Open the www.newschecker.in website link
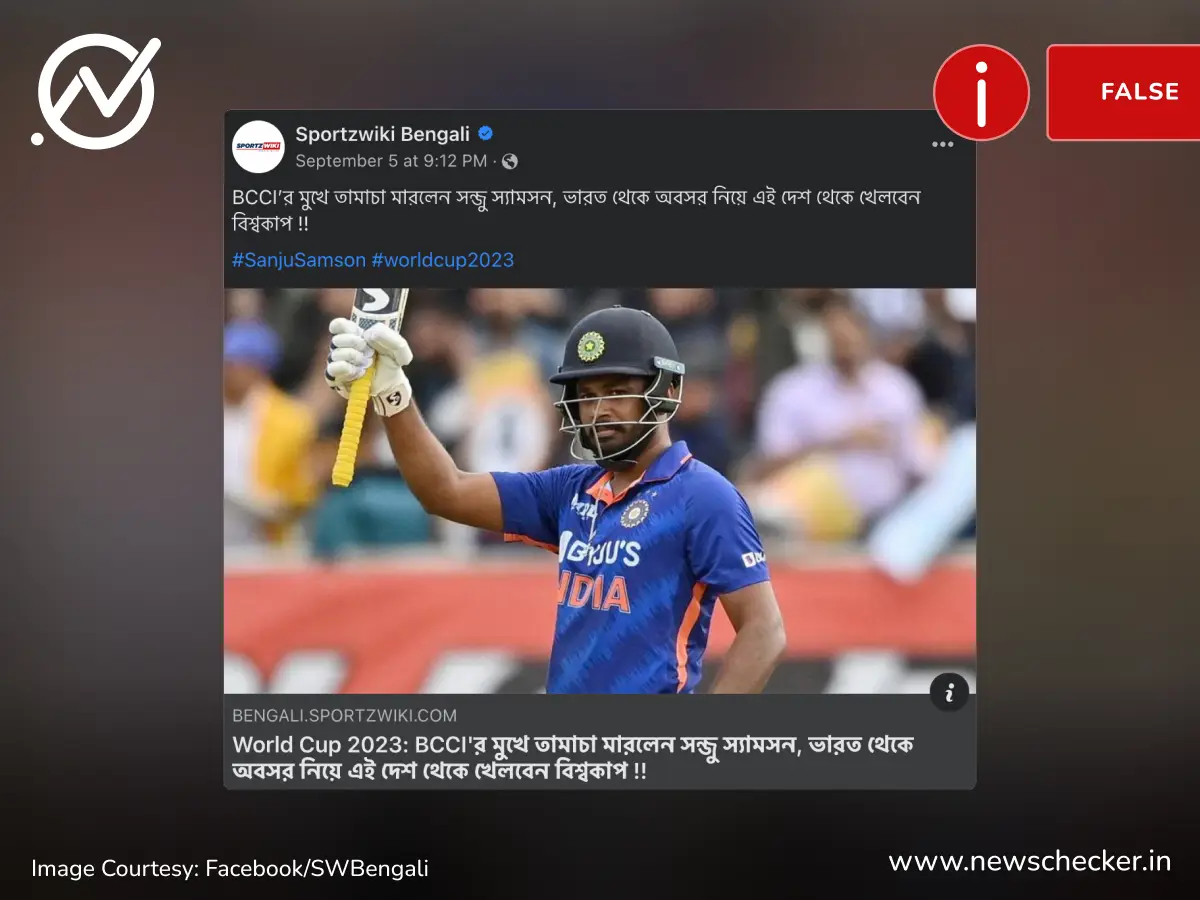 tap(1030, 861)
